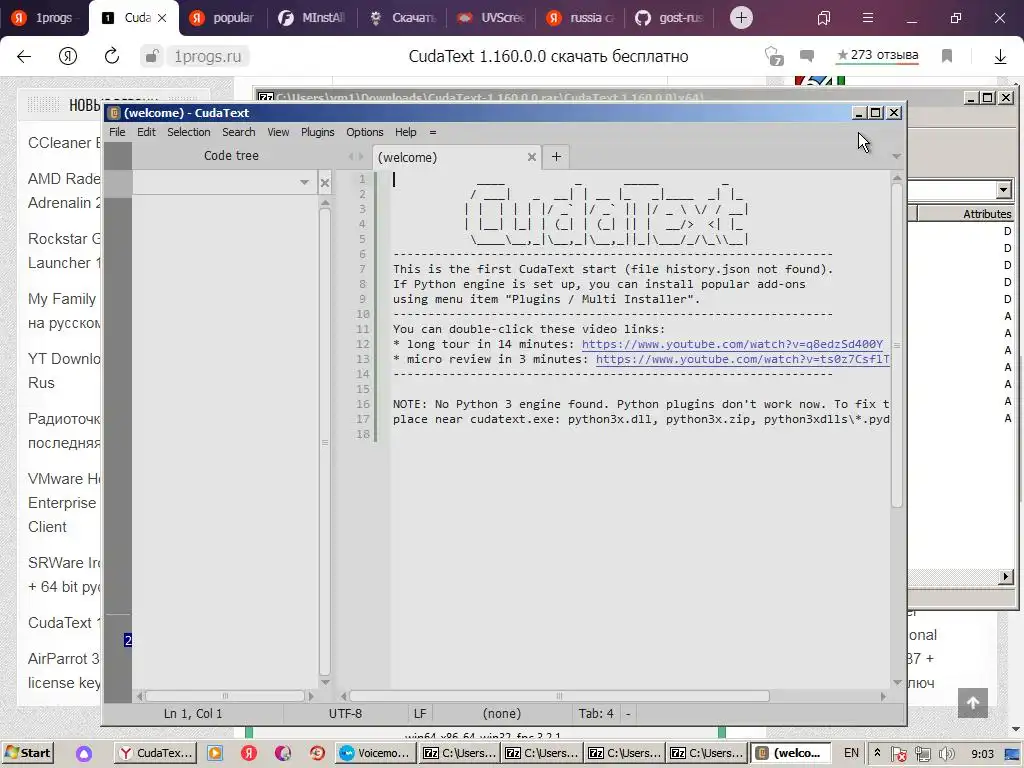Click the editor scroll-down arrow
The image size is (1024, 768).
[x=897, y=682]
